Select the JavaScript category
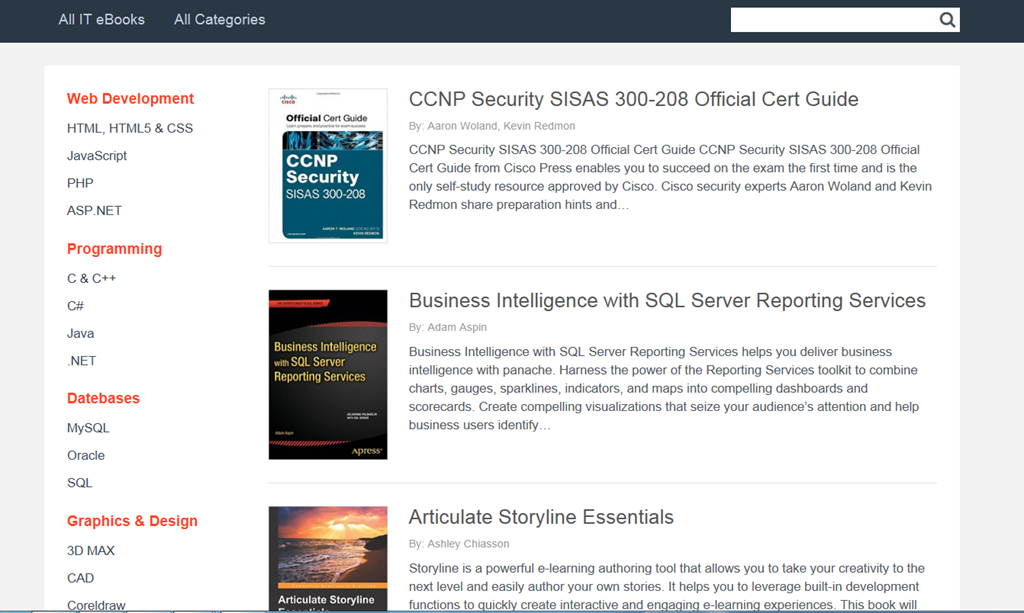Screen dimensions: 1024x613 (97, 156)
